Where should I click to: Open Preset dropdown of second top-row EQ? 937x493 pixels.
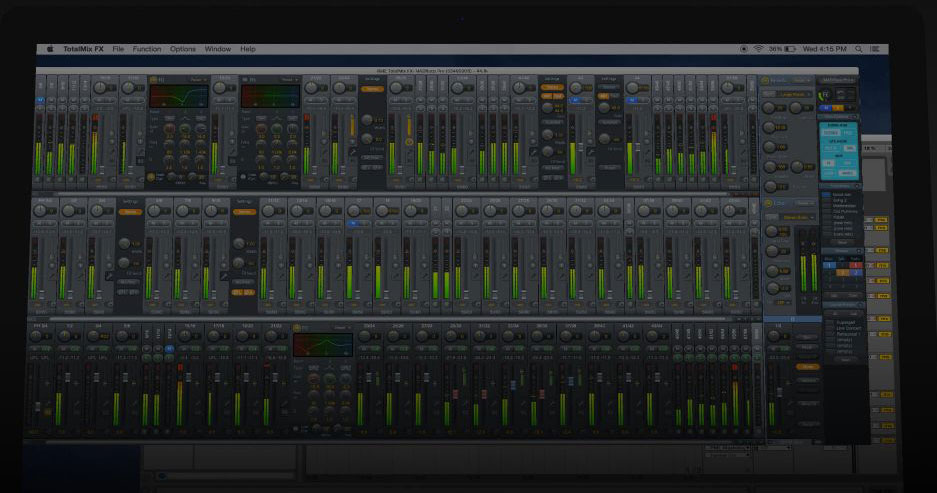289,79
